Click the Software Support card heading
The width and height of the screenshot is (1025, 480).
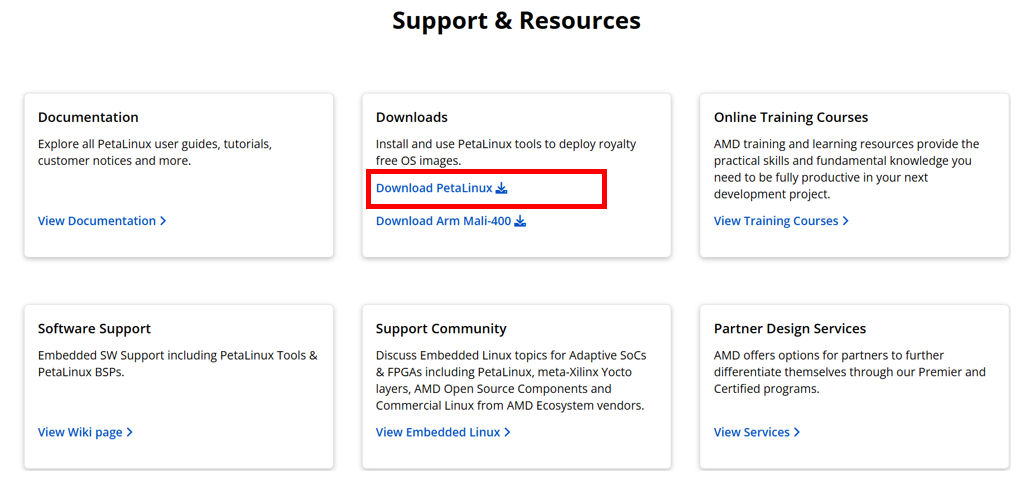coord(94,329)
